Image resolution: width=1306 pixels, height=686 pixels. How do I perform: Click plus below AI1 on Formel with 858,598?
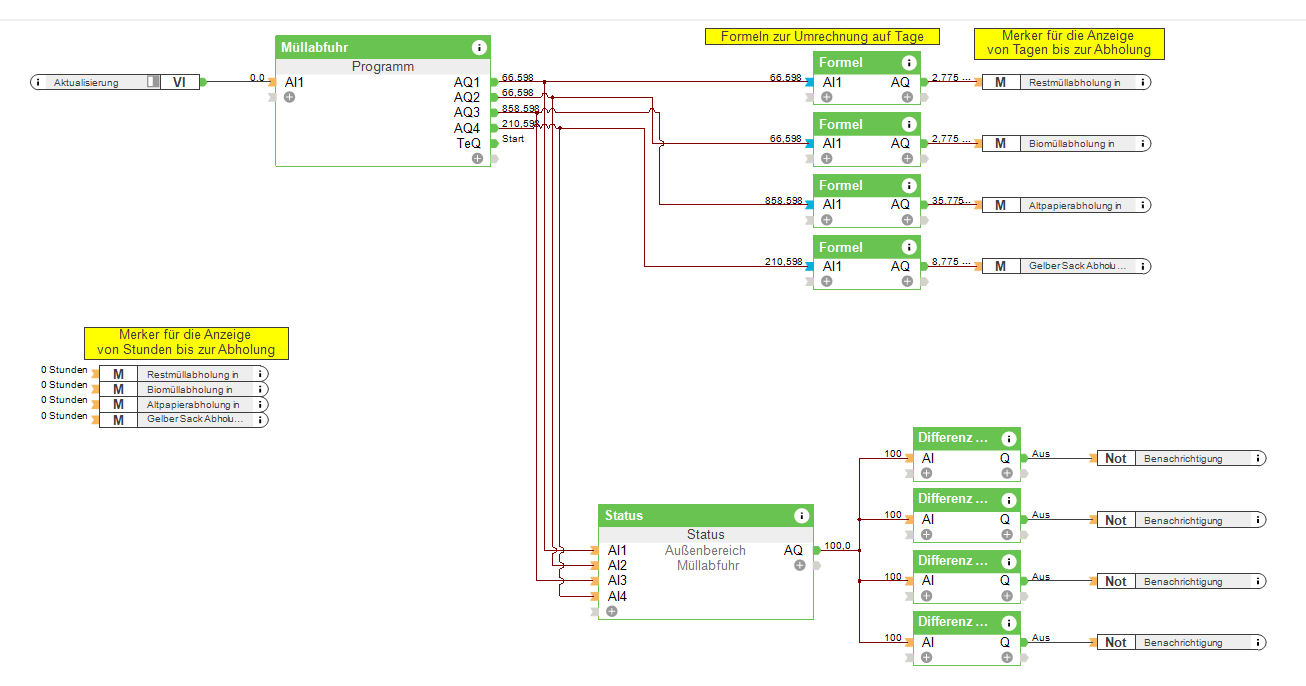827,220
